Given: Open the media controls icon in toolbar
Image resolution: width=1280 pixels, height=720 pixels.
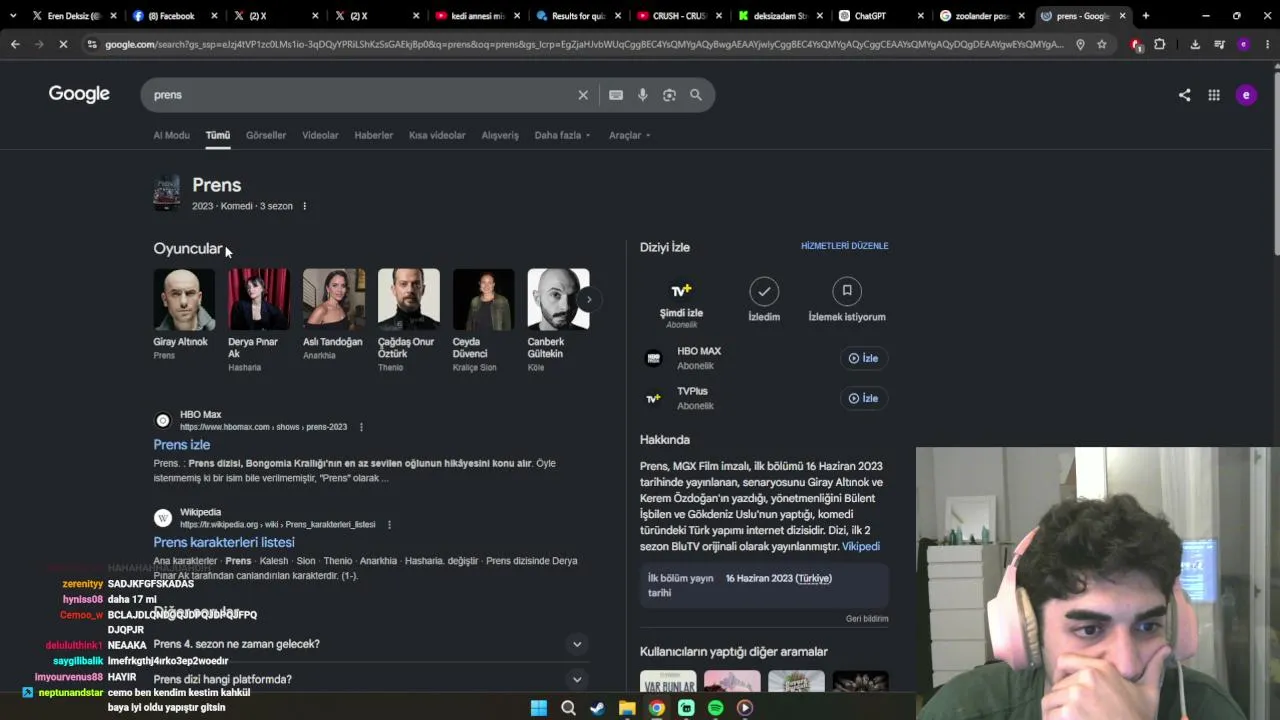Looking at the screenshot, I should point(1219,44).
